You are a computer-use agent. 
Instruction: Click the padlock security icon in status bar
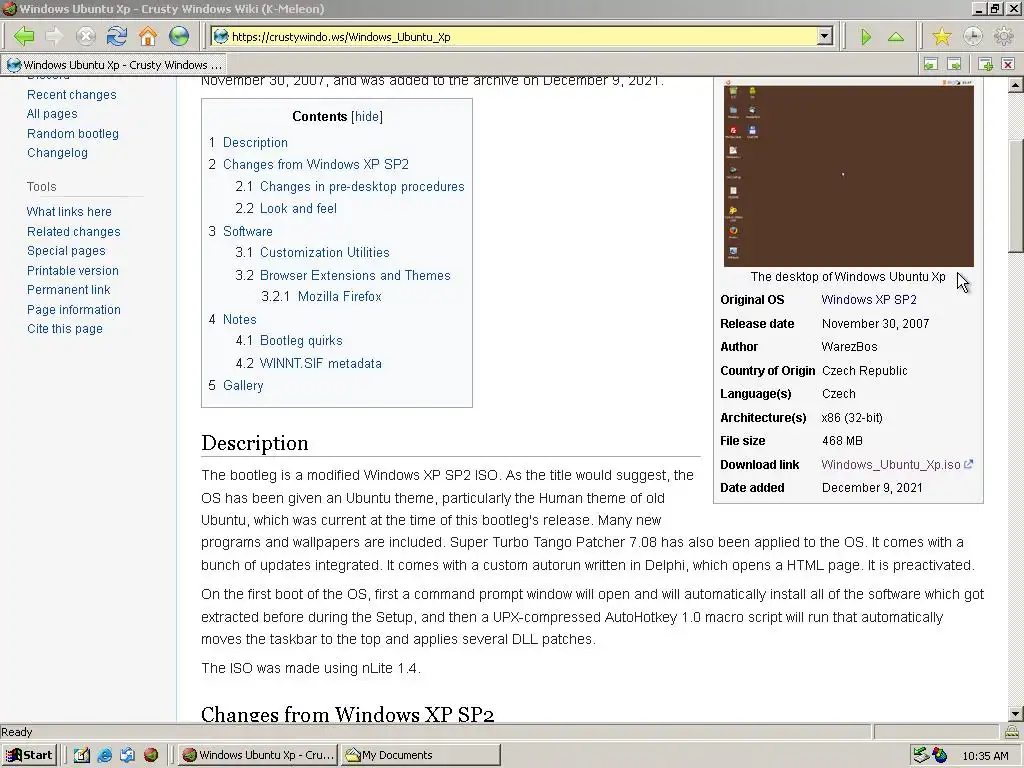pos(1012,731)
